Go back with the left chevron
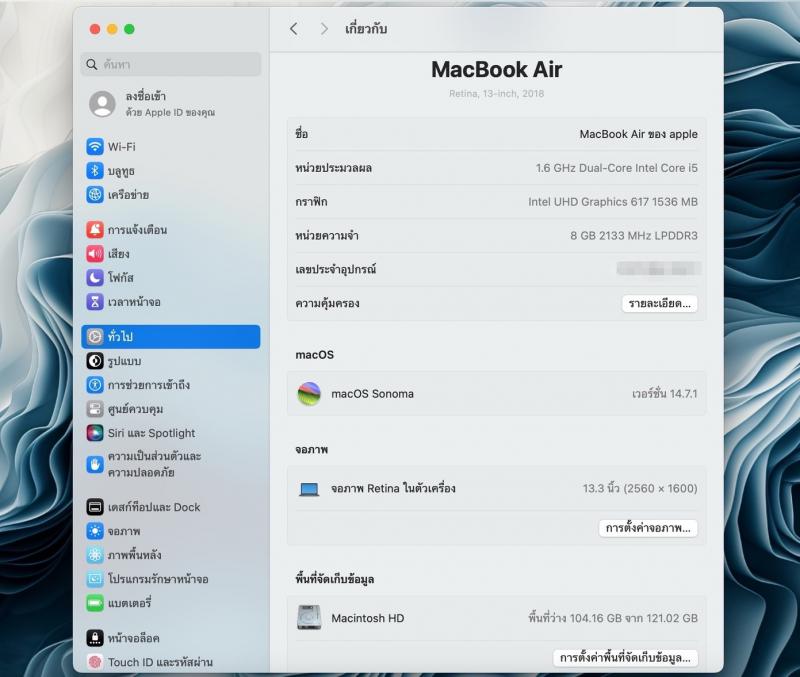Viewport: 800px width, 677px height. 294,29
